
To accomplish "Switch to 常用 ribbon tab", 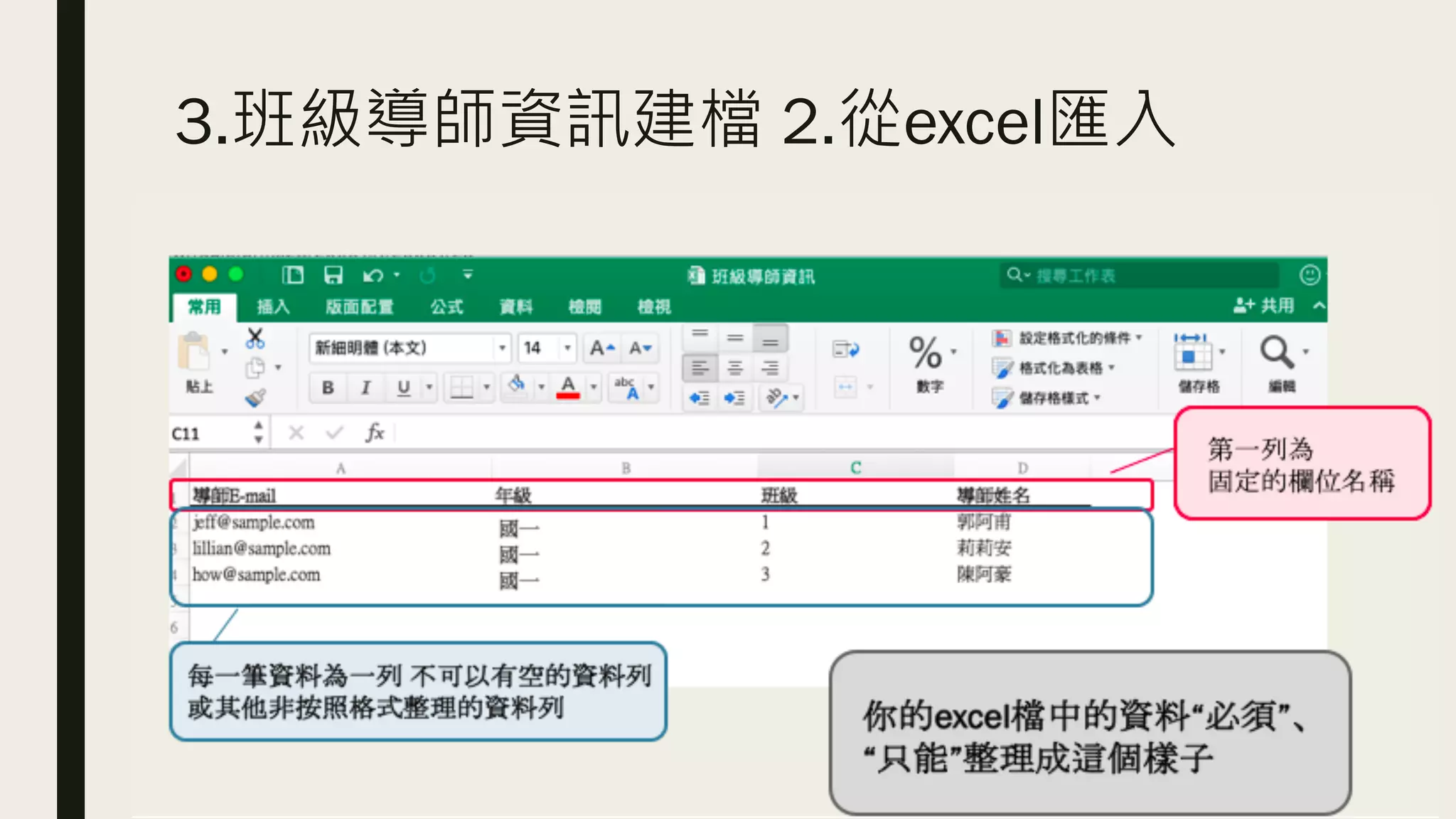I will click(x=204, y=306).
